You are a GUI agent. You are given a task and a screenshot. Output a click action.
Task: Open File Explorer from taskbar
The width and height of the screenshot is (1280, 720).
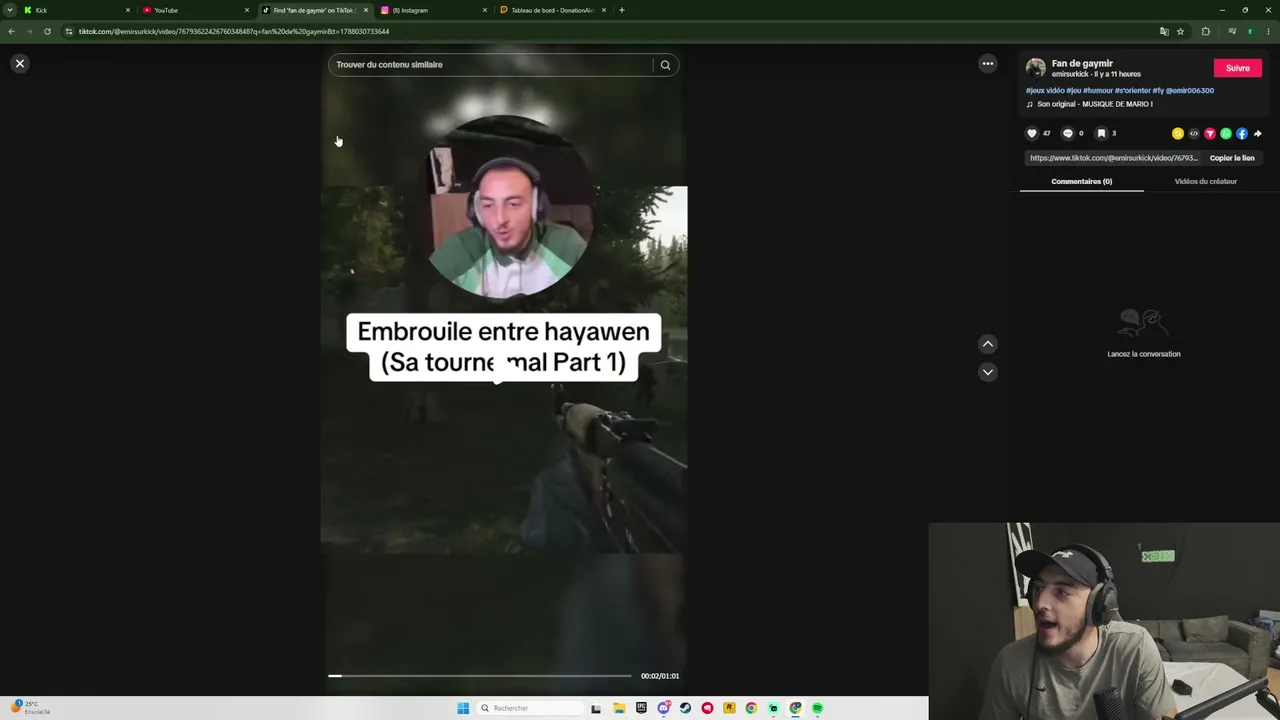pos(619,708)
